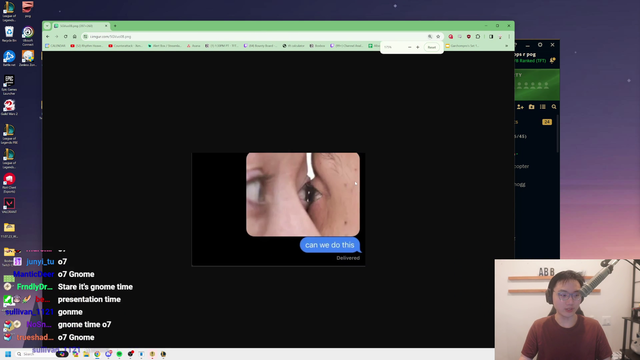Open the calculator bookmark

(x=294, y=46)
